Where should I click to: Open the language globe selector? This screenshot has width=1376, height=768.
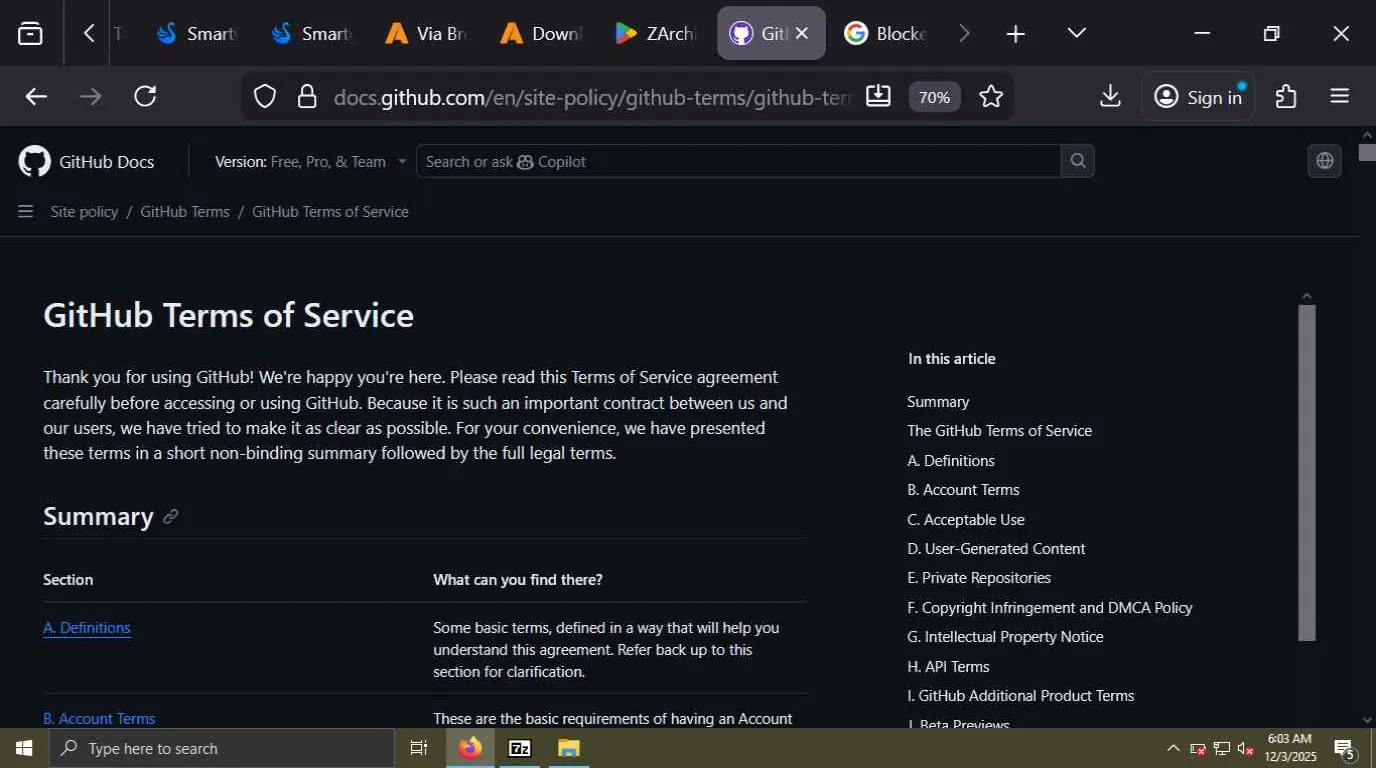pos(1325,161)
